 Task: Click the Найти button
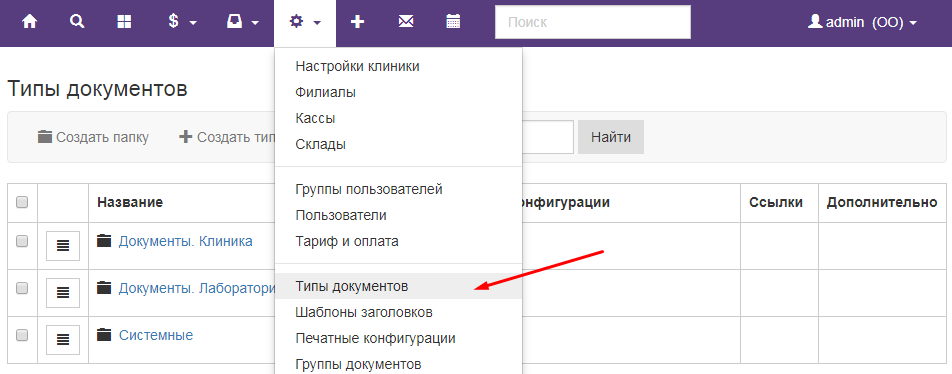click(x=611, y=137)
